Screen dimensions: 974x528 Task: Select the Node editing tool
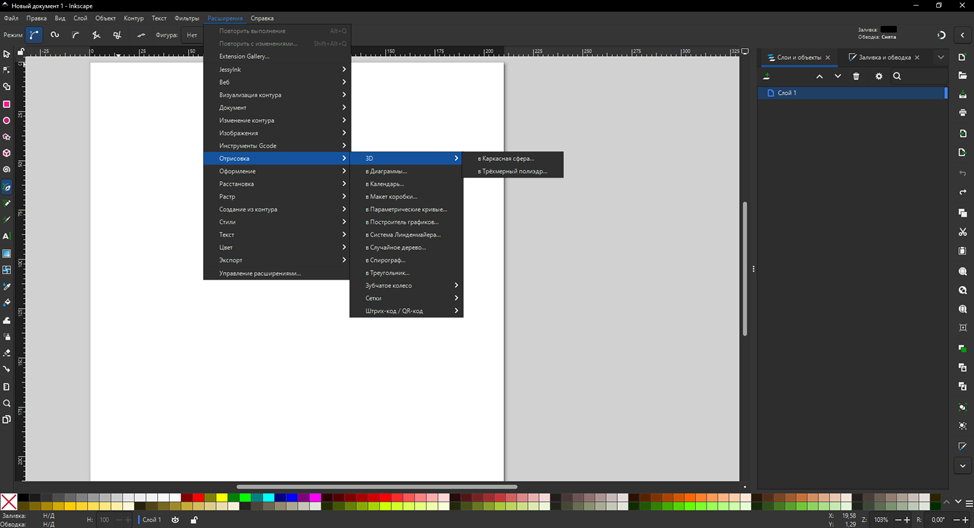[x=7, y=70]
